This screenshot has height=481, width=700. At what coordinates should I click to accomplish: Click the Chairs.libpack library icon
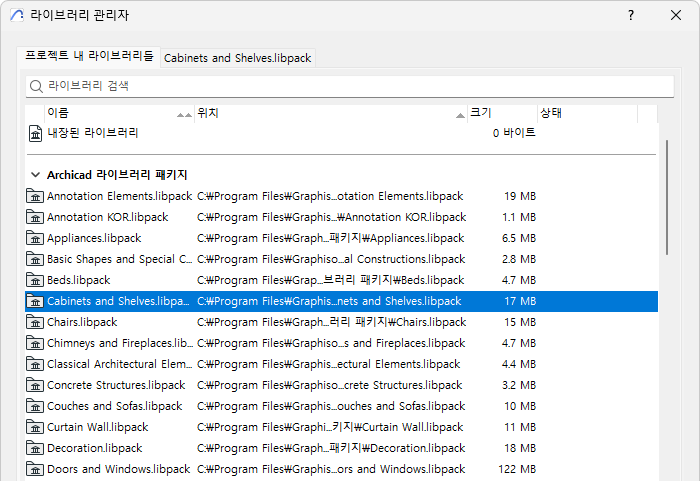coord(35,322)
